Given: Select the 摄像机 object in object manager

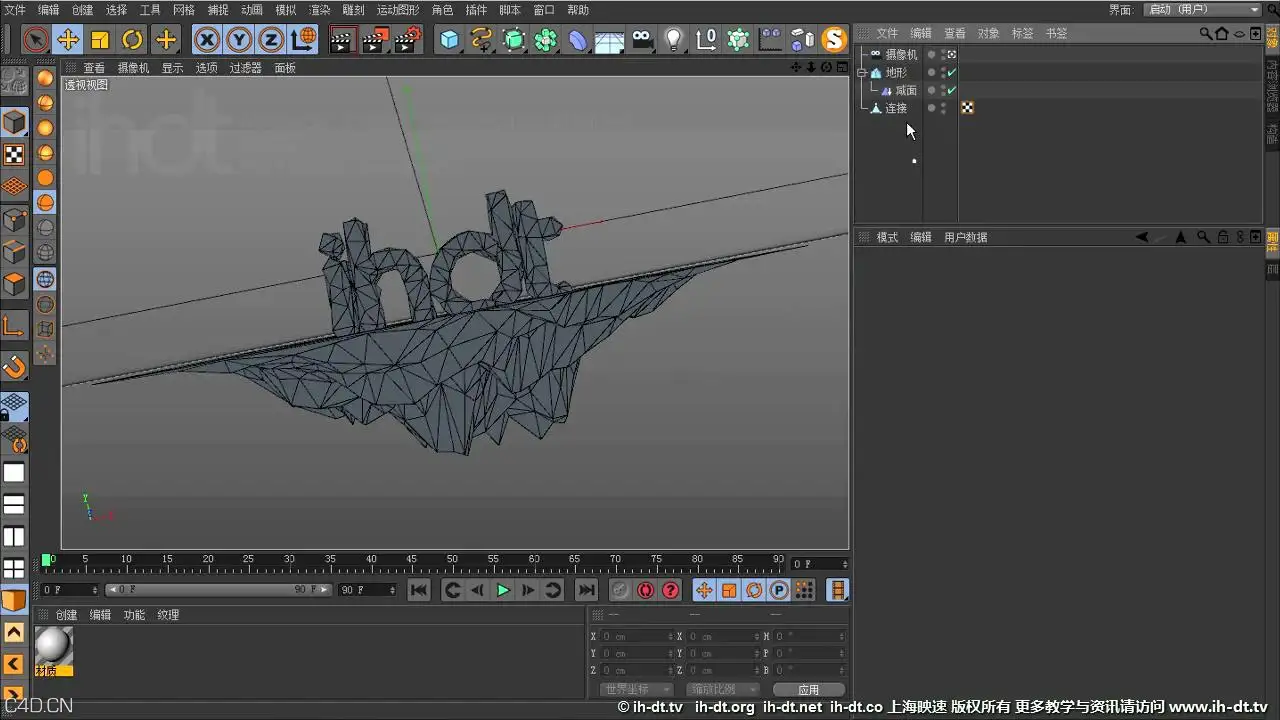Looking at the screenshot, I should click(901, 55).
